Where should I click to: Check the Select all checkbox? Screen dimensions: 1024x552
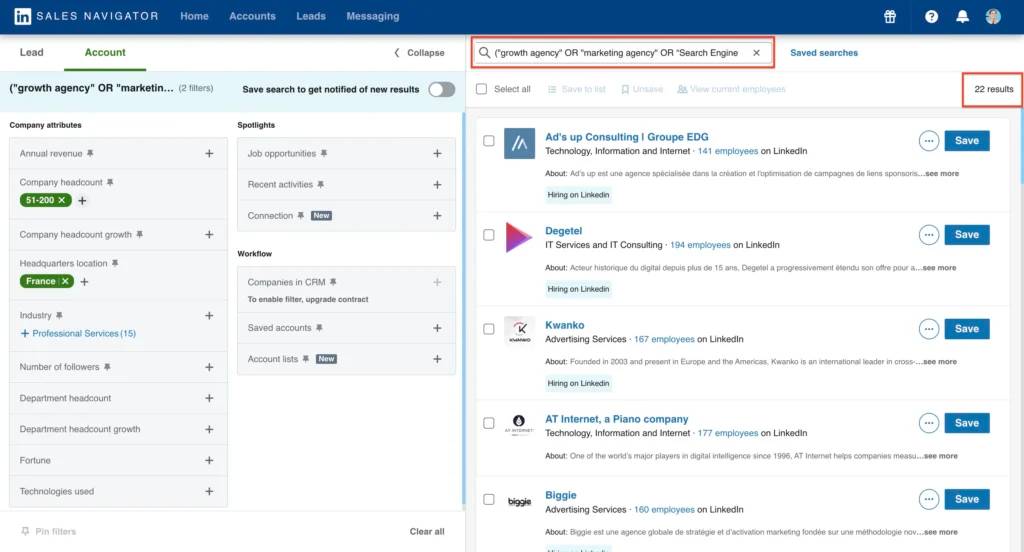482,89
